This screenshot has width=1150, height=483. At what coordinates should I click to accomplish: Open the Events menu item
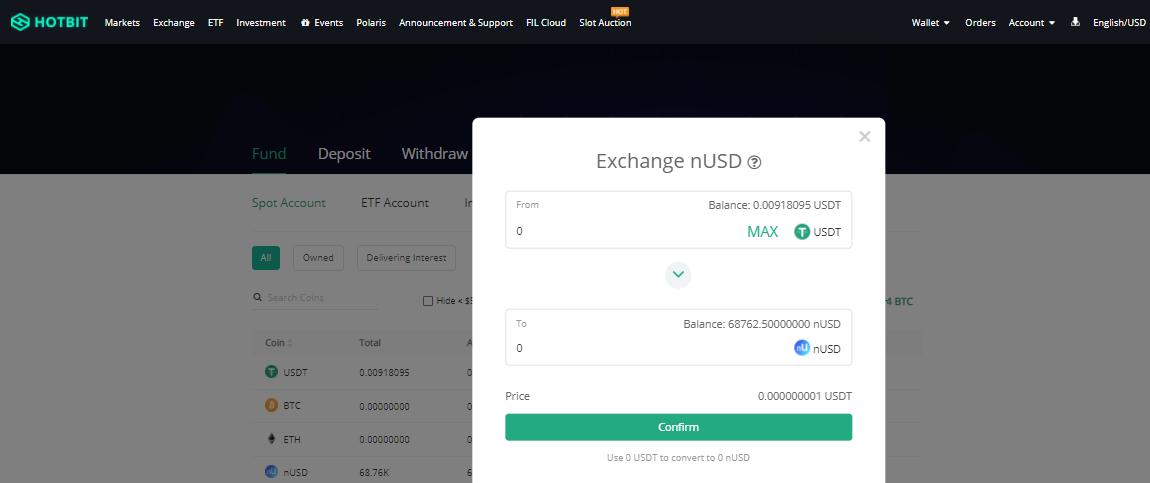tap(329, 23)
